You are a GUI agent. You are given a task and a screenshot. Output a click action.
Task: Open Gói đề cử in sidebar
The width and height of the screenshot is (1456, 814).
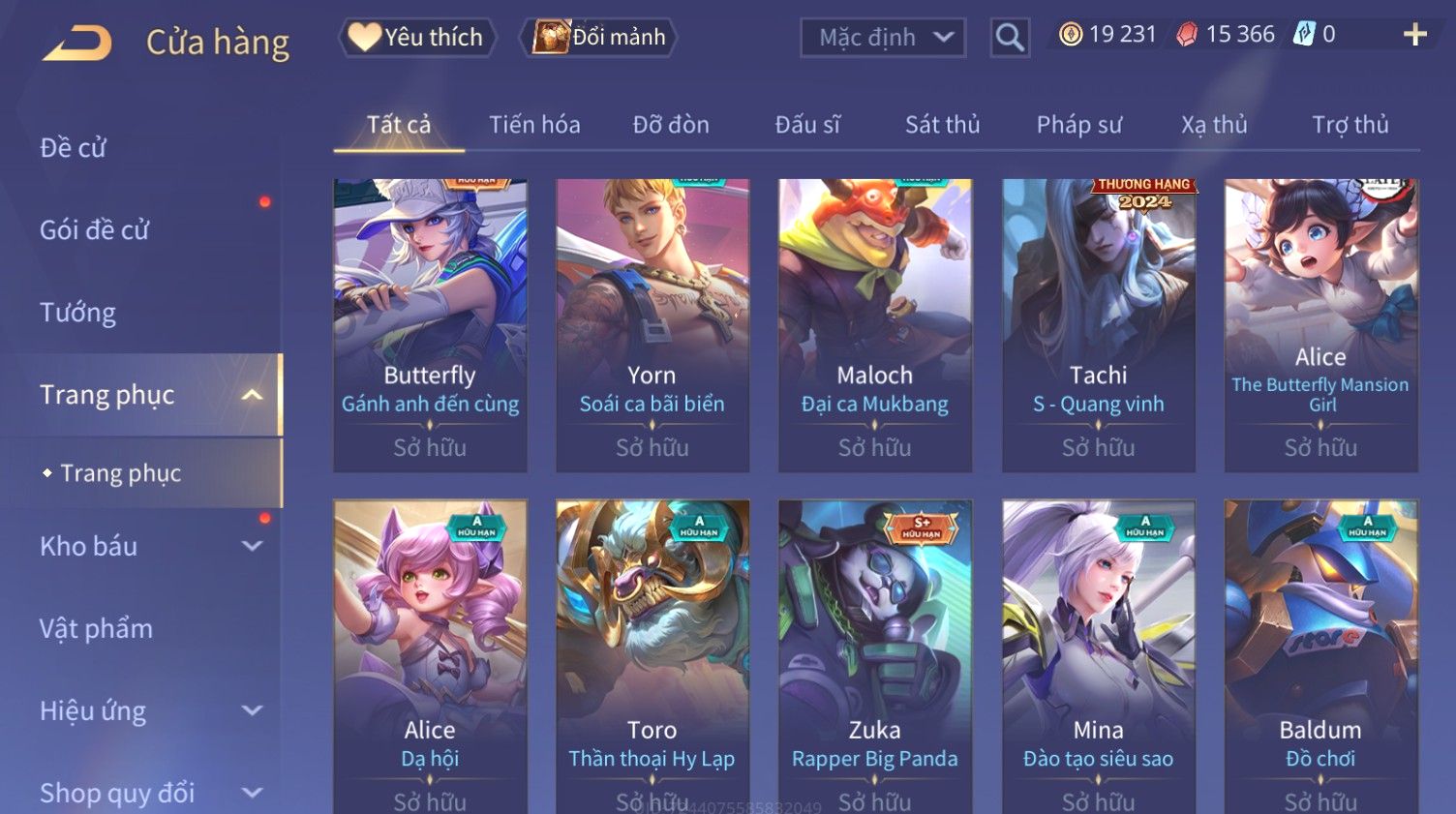95,230
